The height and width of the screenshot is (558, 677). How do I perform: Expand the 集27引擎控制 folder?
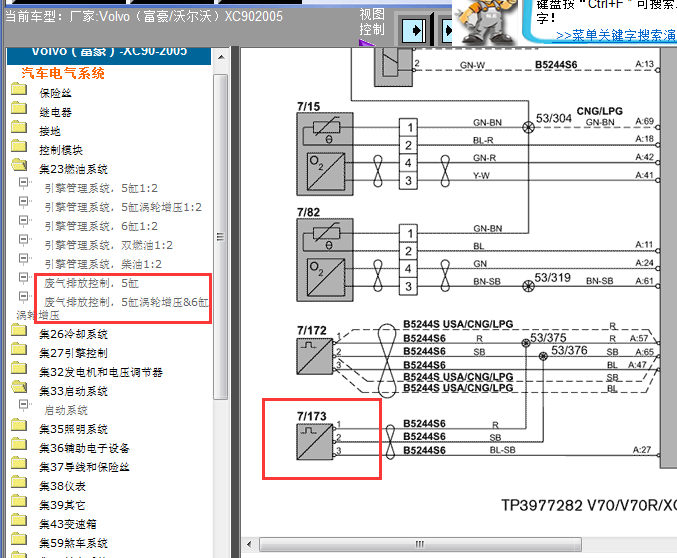click(73, 353)
